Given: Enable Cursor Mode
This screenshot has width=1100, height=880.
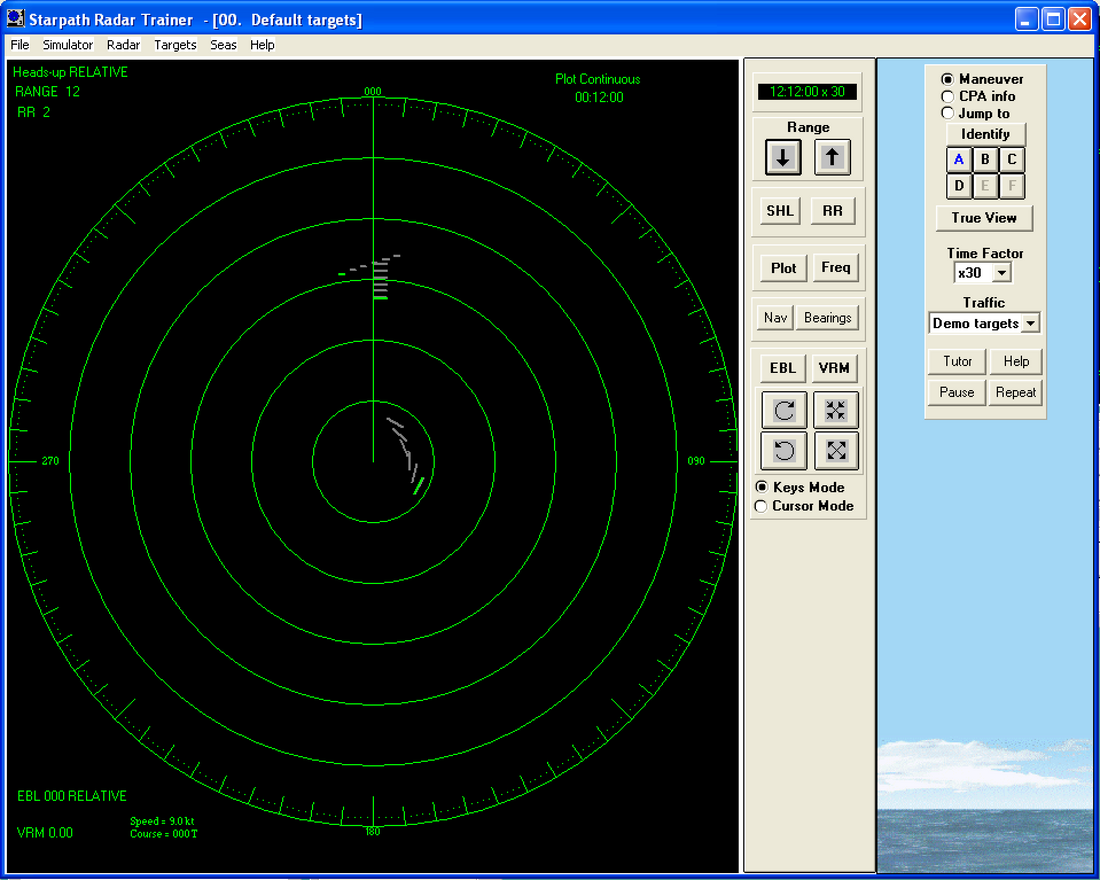Looking at the screenshot, I should [x=761, y=506].
